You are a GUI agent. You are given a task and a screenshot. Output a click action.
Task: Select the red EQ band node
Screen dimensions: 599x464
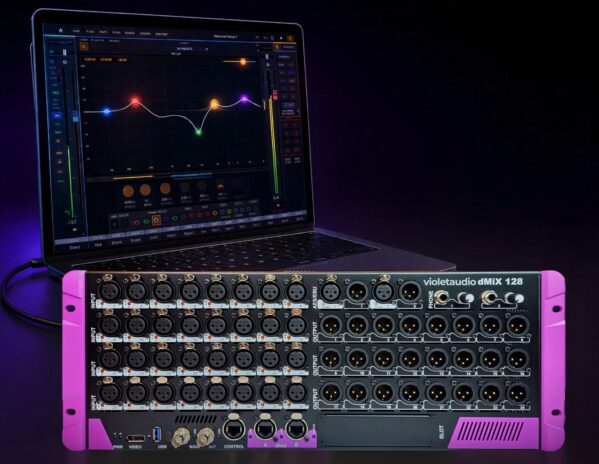(x=135, y=101)
